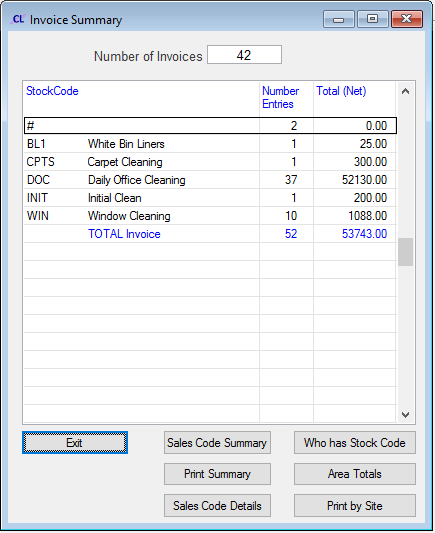
Task: Click the Number Entries column header
Action: tap(280, 98)
